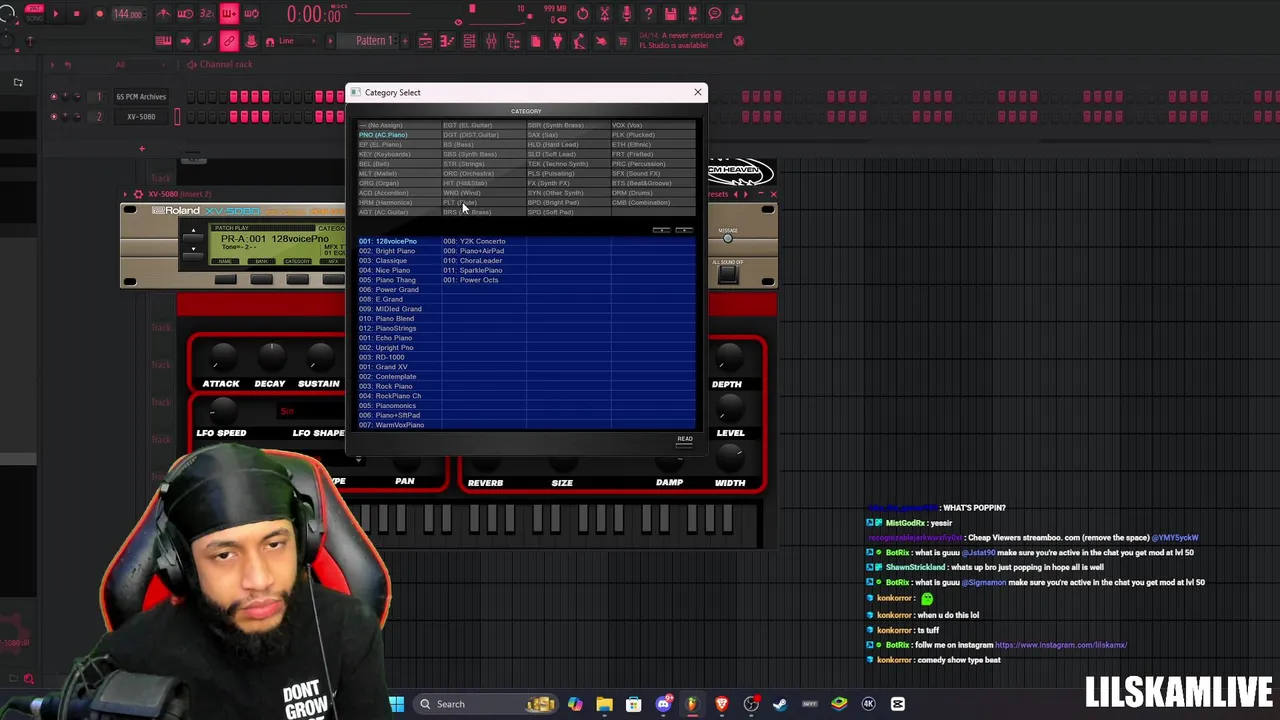
Task: Open the channel rack icon
Action: [x=470, y=40]
